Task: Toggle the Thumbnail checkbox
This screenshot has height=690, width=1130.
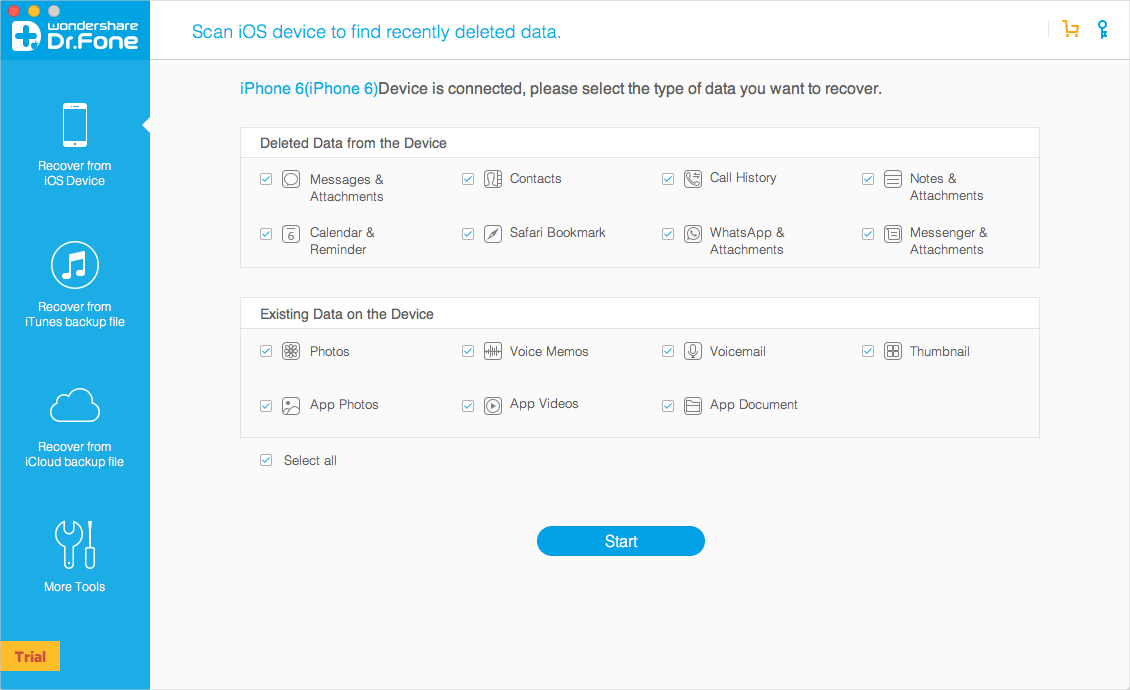Action: [868, 351]
